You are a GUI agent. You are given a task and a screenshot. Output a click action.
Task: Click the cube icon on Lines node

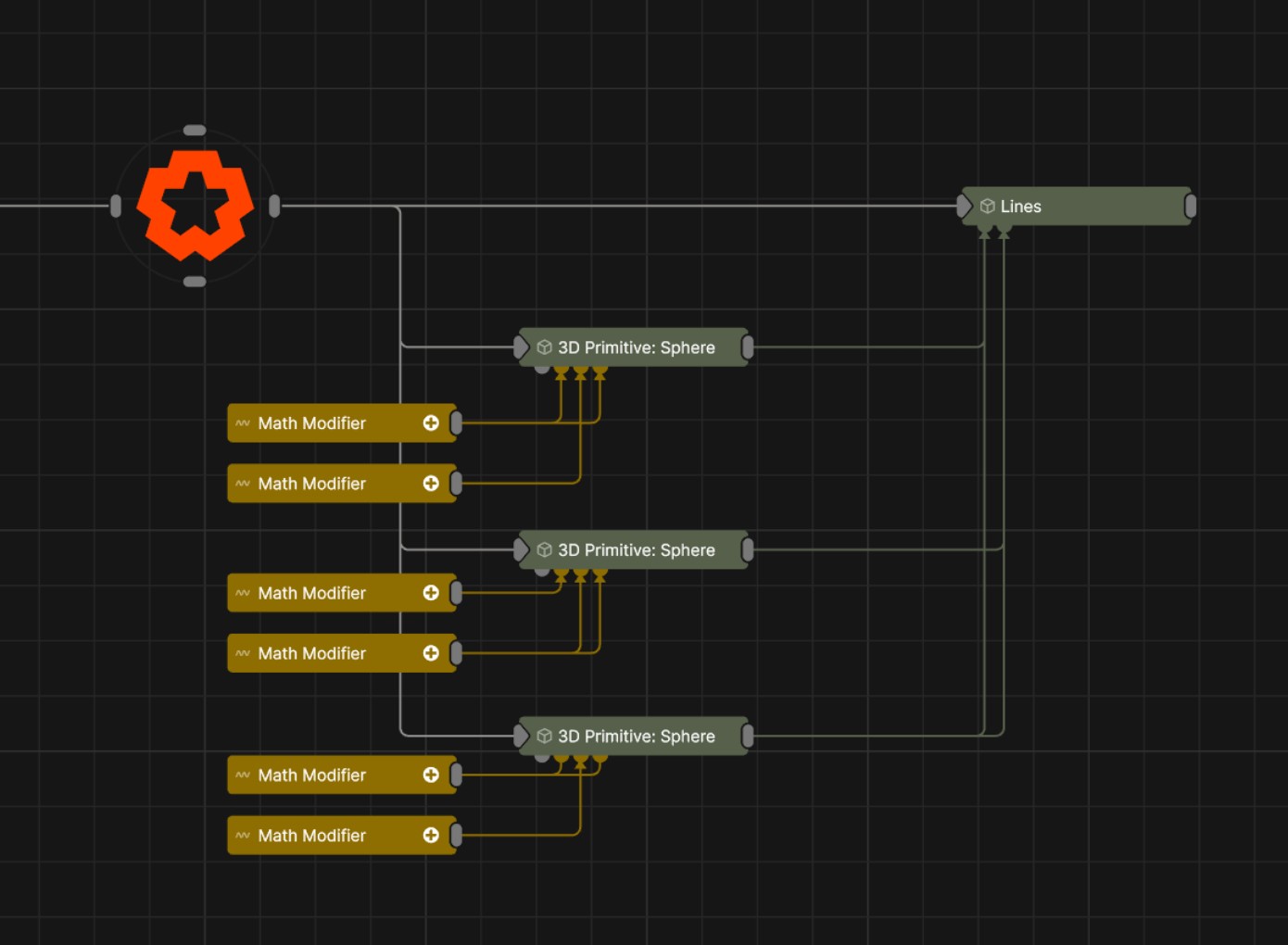[988, 207]
